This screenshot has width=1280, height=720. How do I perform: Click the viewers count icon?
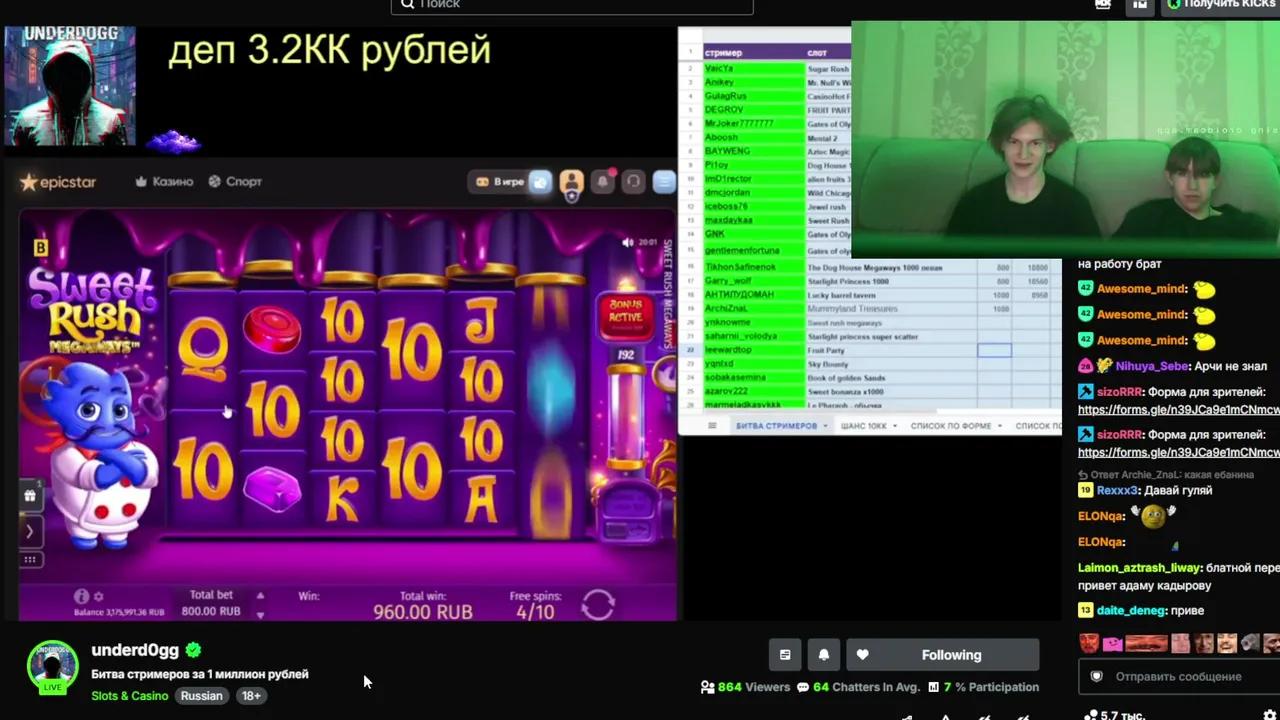point(708,687)
